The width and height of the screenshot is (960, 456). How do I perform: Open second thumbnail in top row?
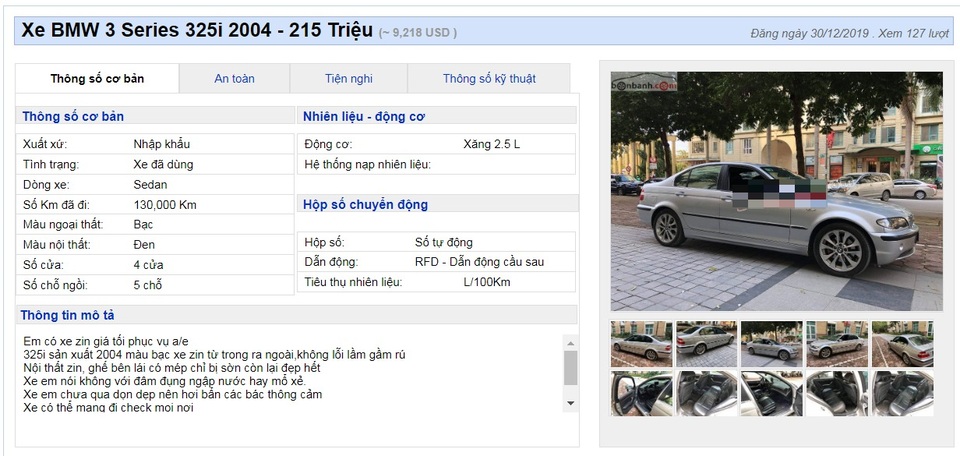coord(706,344)
